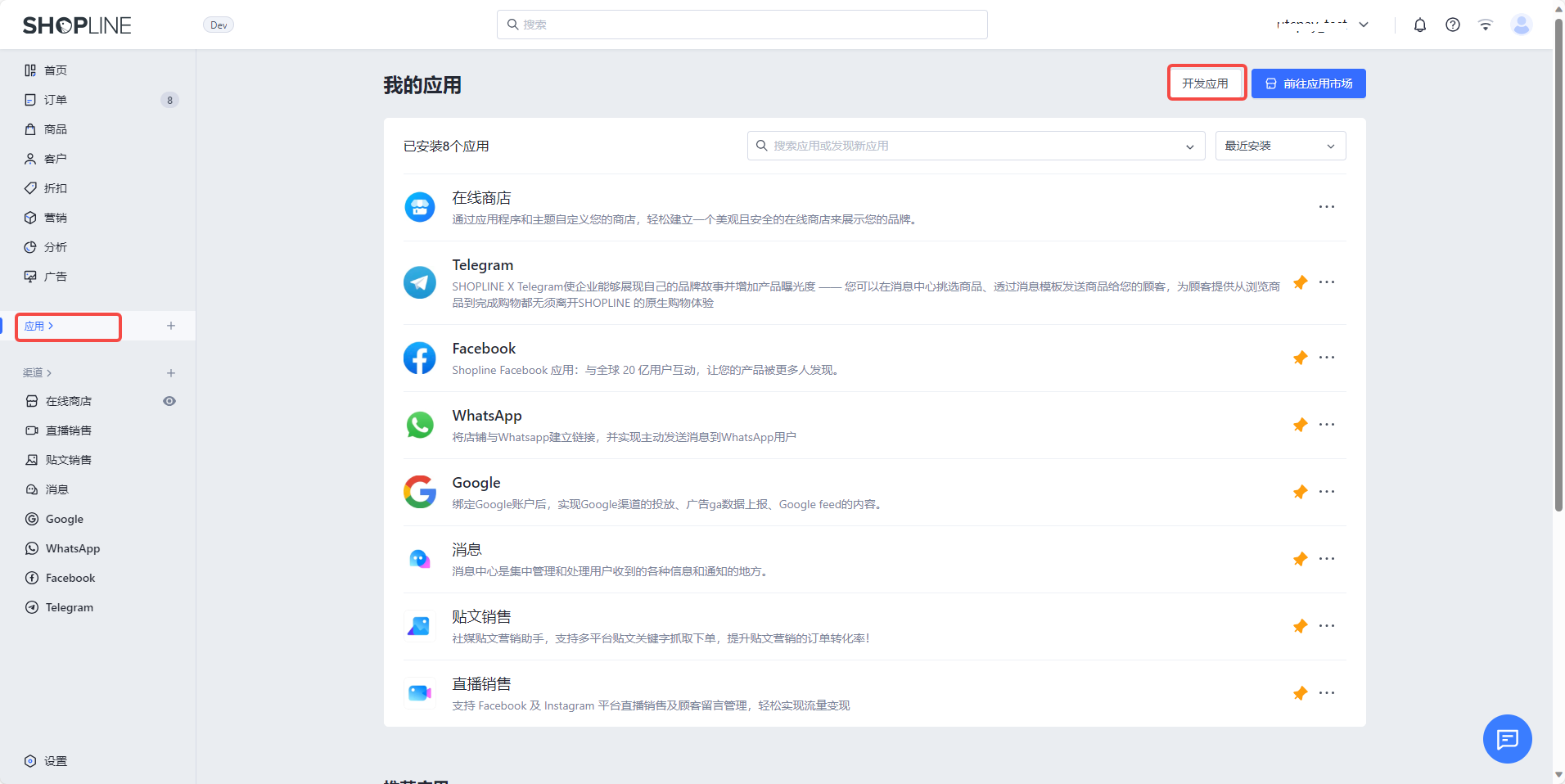This screenshot has height=784, width=1565.
Task: Click the orders count badge 8
Action: [169, 100]
